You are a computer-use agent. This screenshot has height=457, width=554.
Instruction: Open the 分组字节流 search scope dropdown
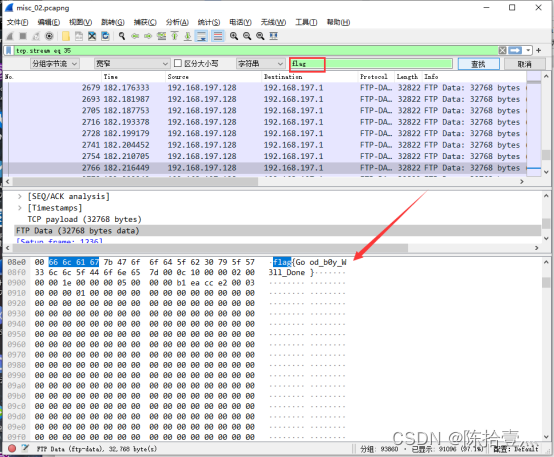(x=54, y=64)
